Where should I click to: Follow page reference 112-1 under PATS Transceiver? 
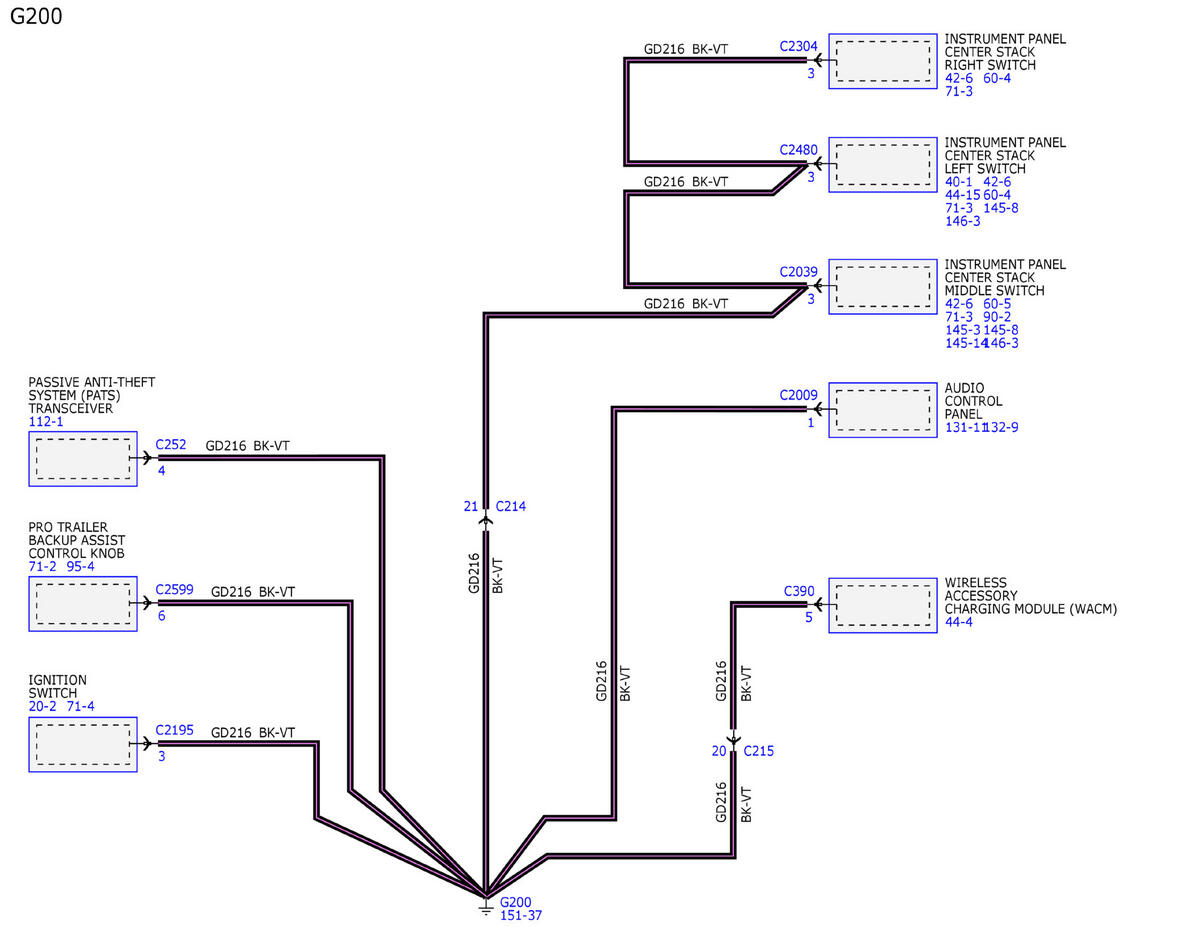point(46,422)
